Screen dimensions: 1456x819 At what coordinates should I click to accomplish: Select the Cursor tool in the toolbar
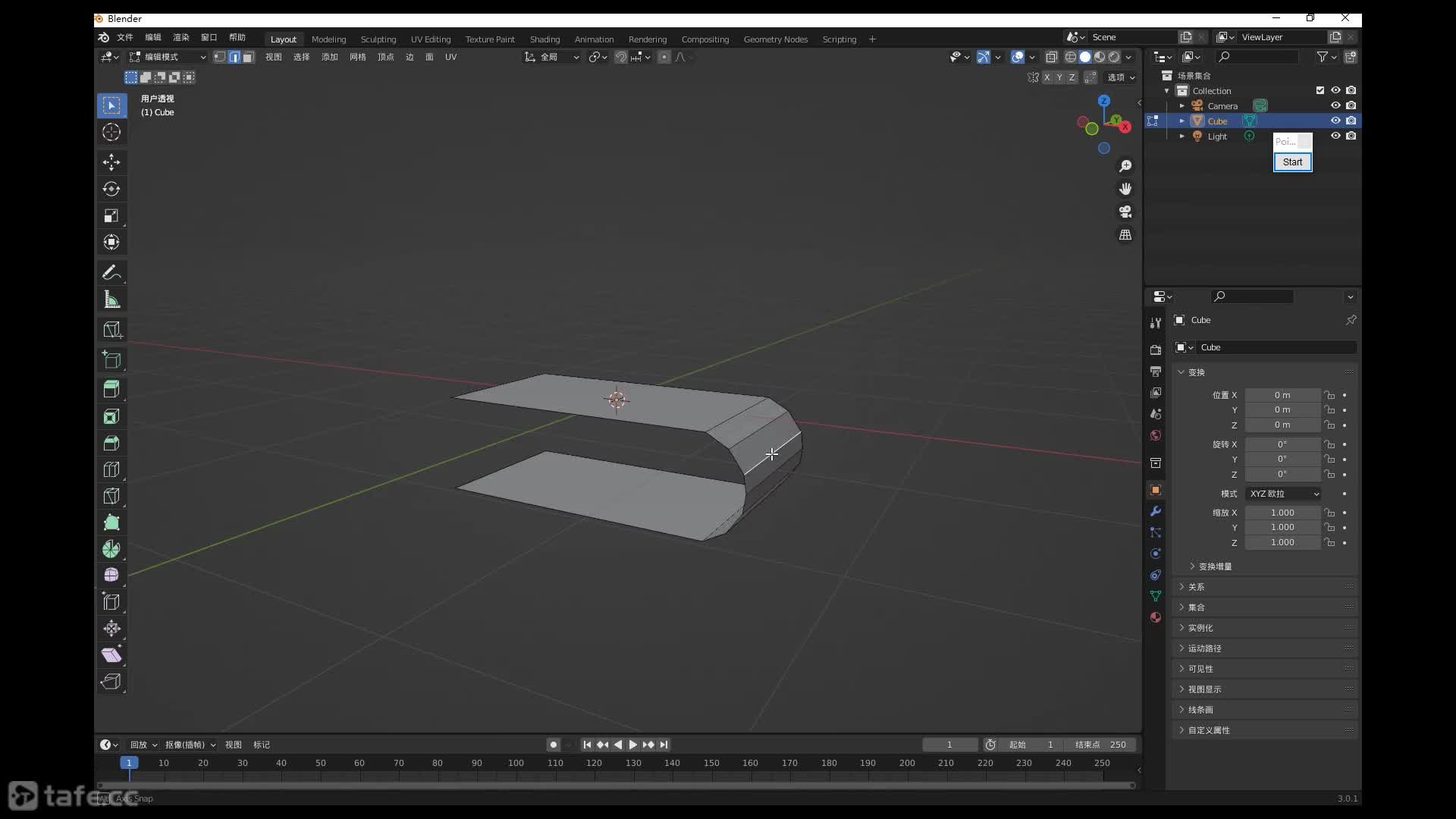pyautogui.click(x=111, y=133)
